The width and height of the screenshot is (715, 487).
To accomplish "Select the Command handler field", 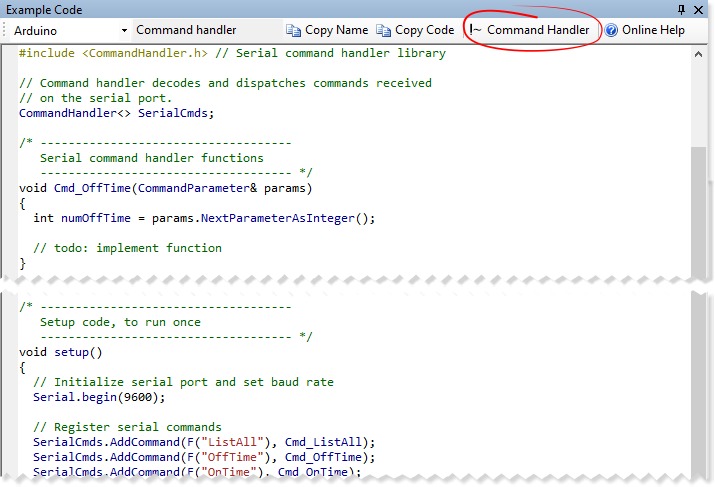I will tap(207, 30).
